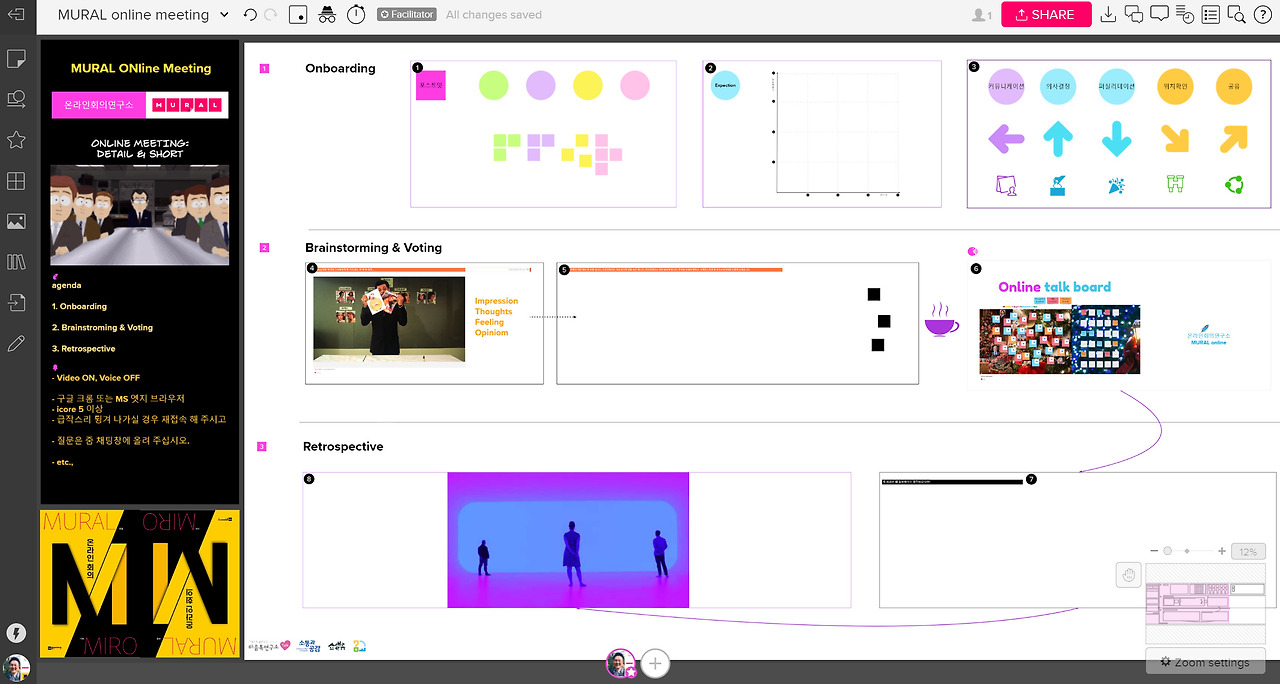This screenshot has height=684, width=1280.
Task: Click the blue Expection circle
Action: point(725,86)
